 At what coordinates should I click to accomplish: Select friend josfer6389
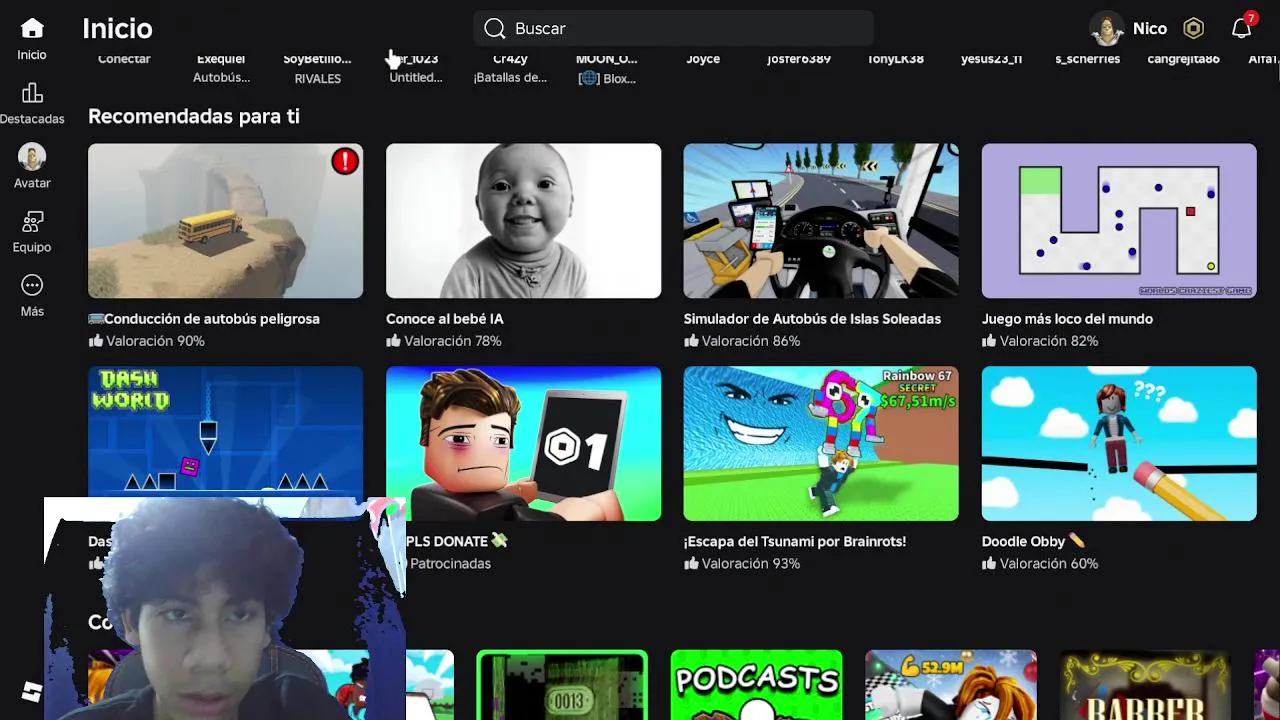click(x=799, y=59)
